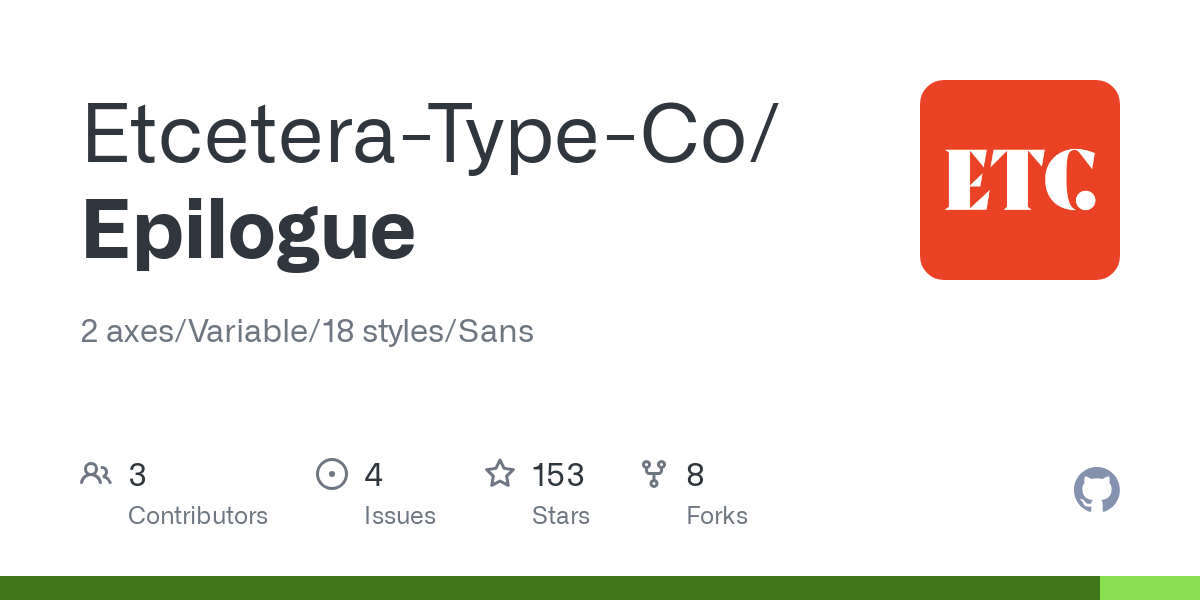This screenshot has height=600, width=1200.
Task: Click the light green language bar segment
Action: (1150, 588)
